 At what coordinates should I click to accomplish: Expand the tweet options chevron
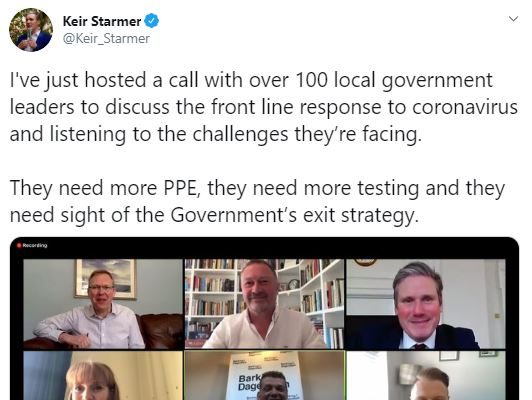[514, 19]
